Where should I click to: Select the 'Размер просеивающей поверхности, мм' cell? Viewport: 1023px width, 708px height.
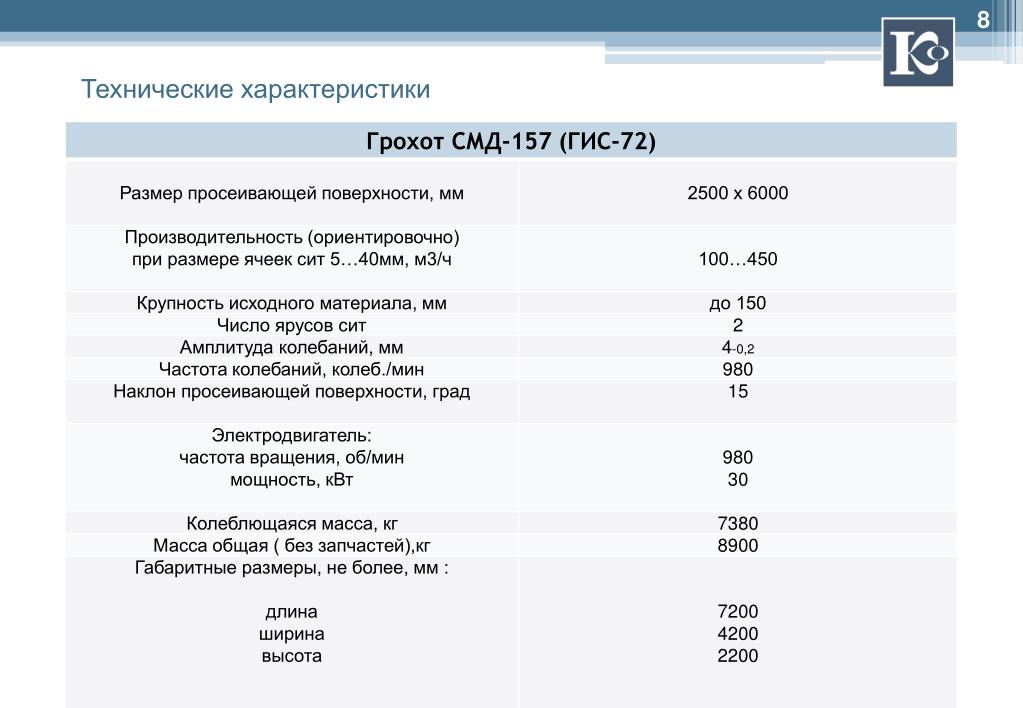coord(292,193)
